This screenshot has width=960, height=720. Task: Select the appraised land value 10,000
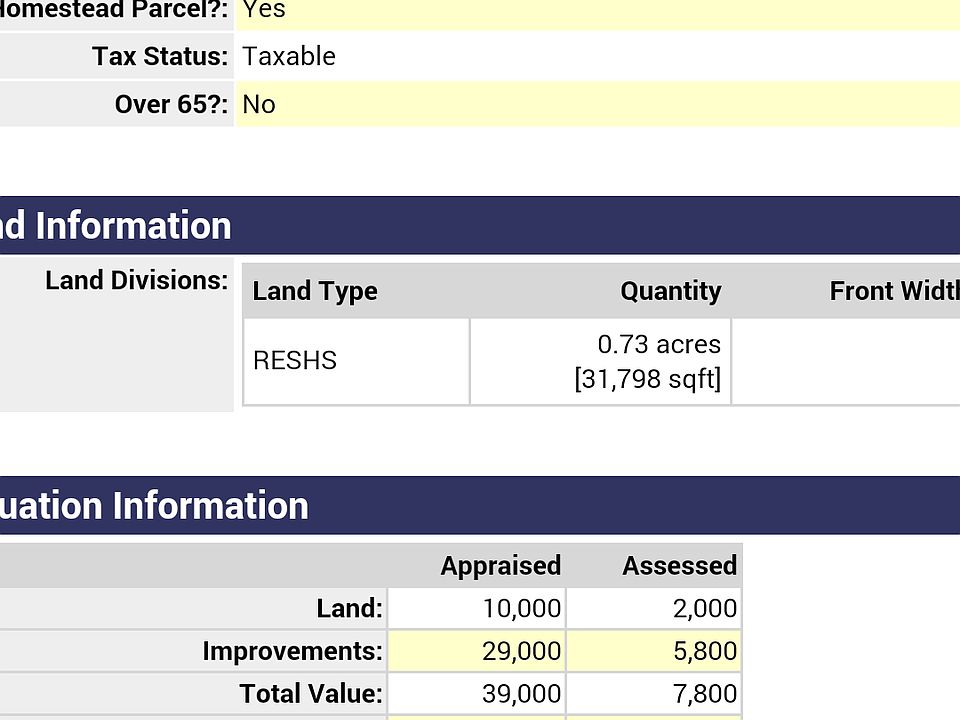coord(521,608)
